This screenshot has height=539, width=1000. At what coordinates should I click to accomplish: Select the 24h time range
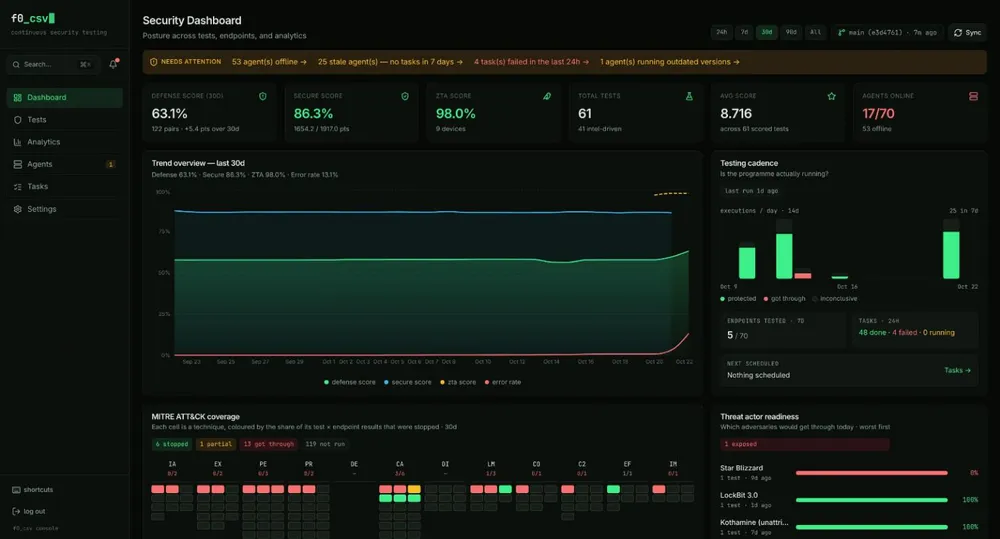721,33
